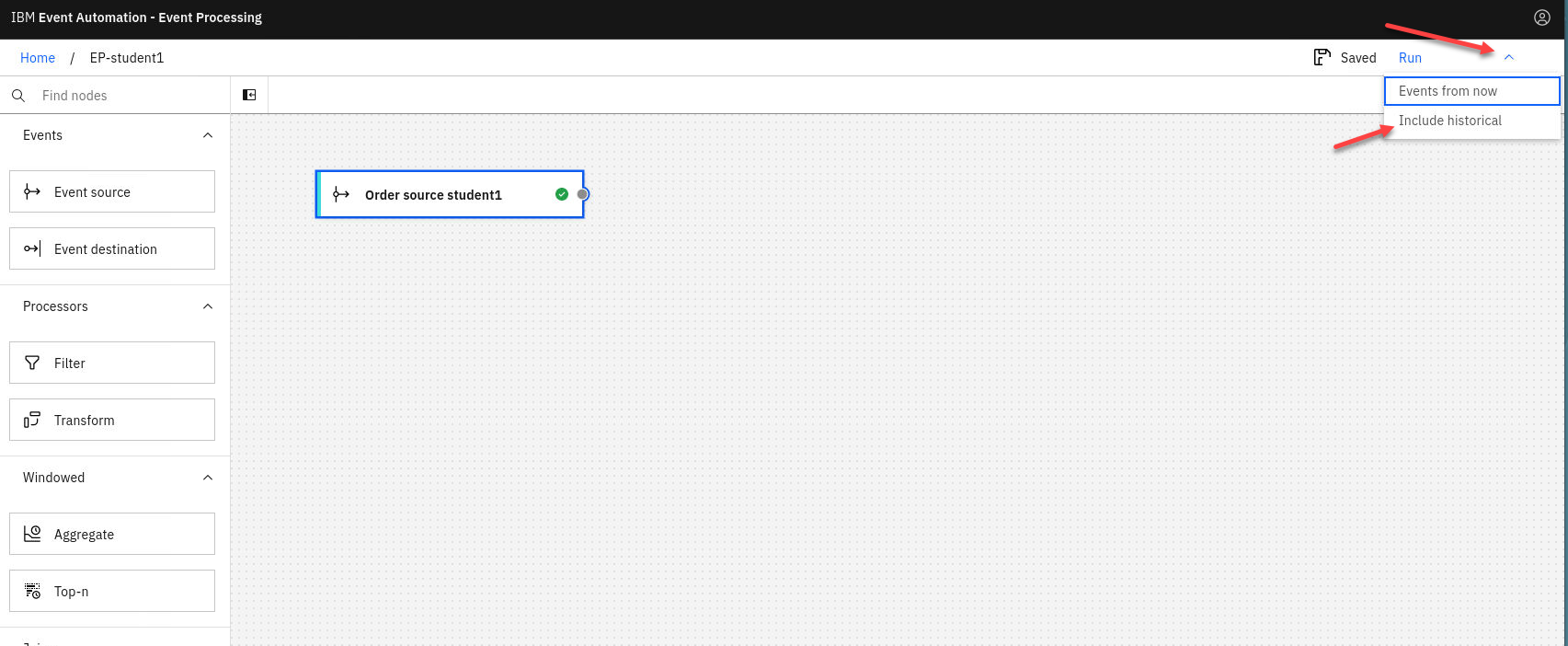Click the user profile avatar icon

click(x=1542, y=17)
